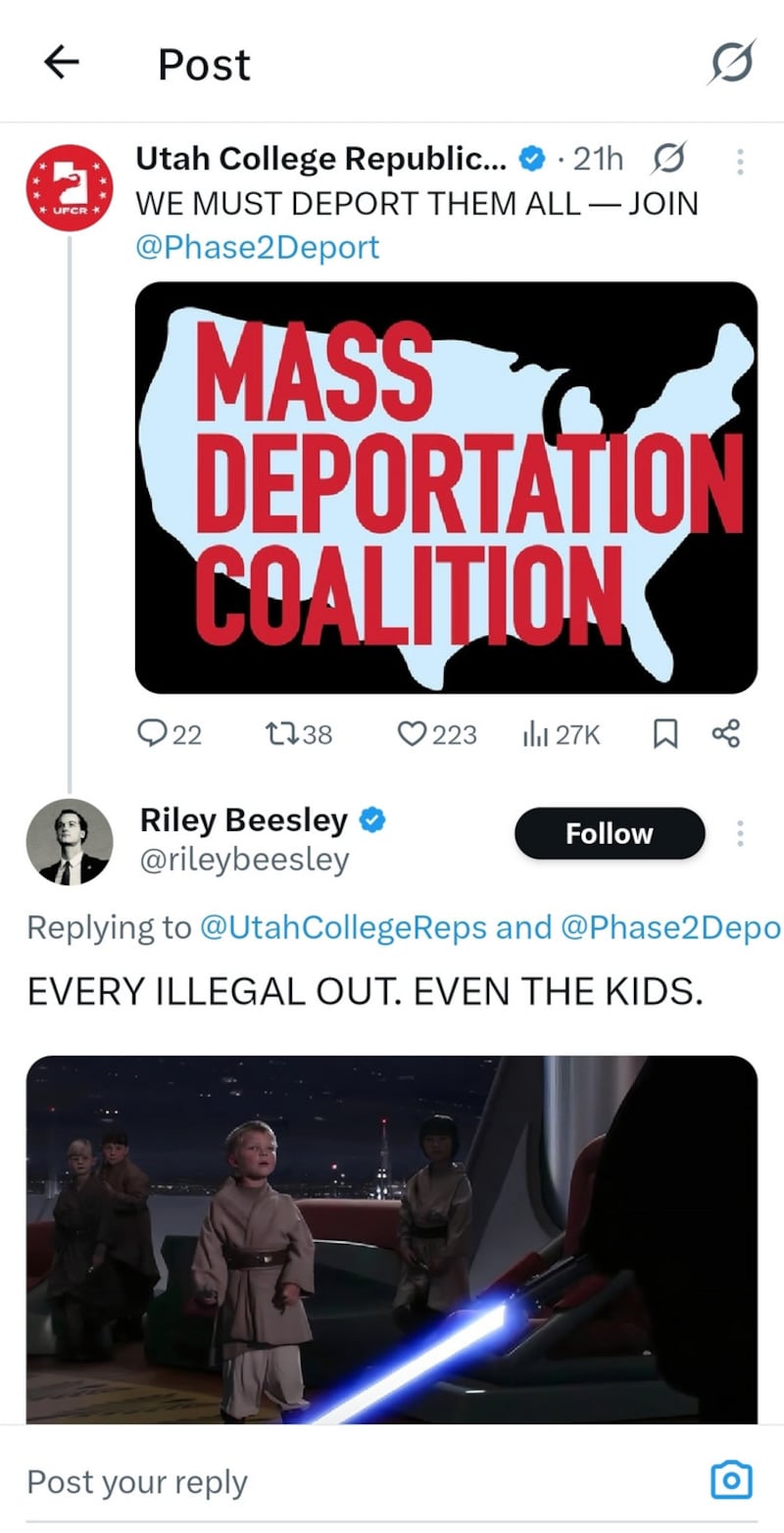Follow Riley Beesley
This screenshot has width=784, height=1533.
pos(609,833)
